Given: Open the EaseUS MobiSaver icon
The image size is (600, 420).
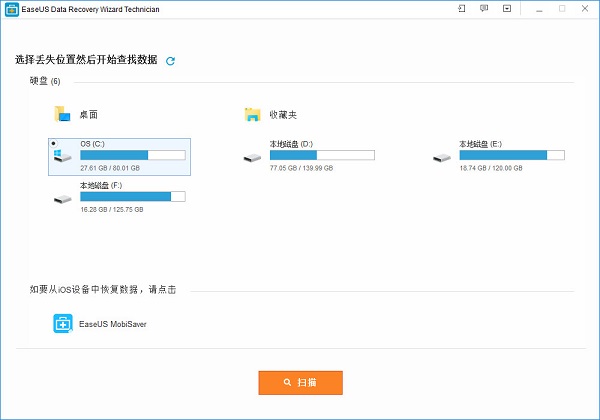Looking at the screenshot, I should pyautogui.click(x=63, y=323).
